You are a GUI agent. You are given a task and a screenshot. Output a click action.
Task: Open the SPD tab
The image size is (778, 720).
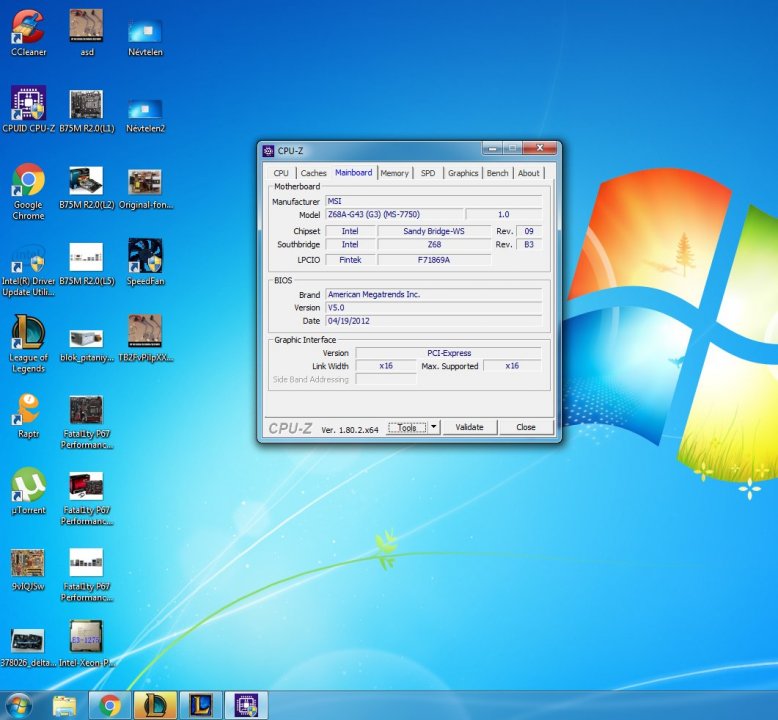[428, 173]
